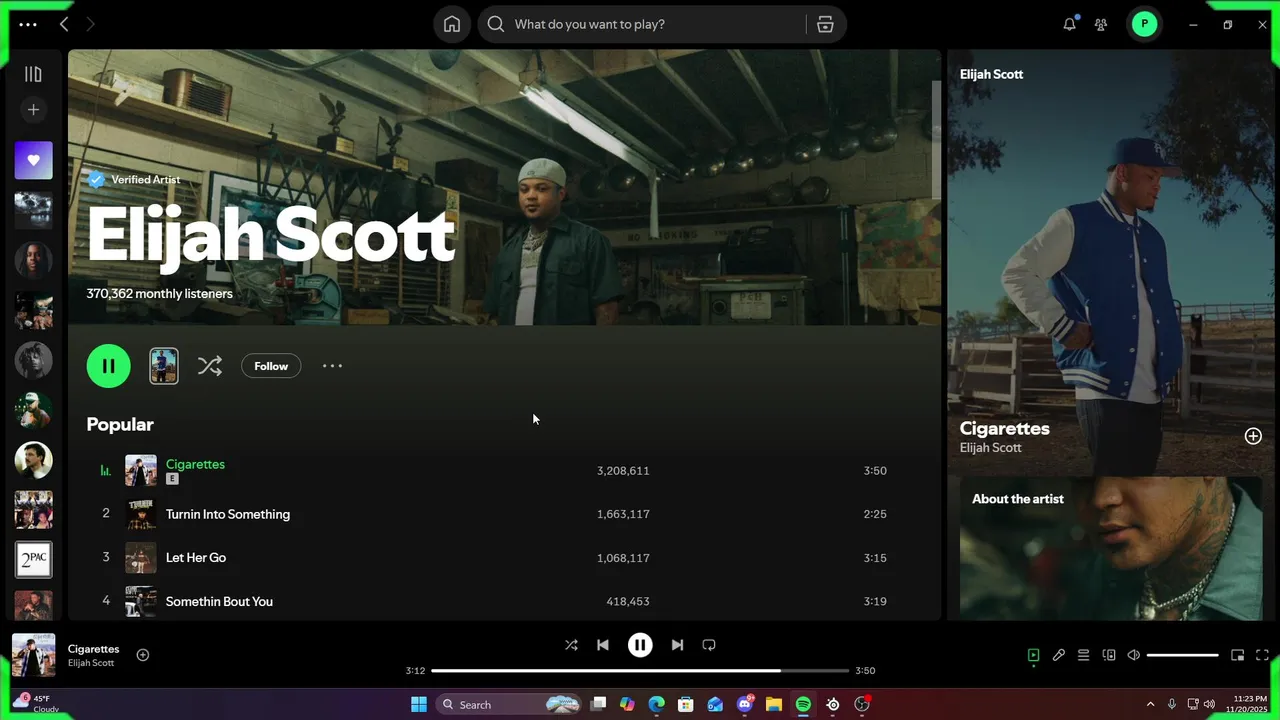This screenshot has width=1280, height=720.
Task: Click the main view scrollbar
Action: [936, 140]
